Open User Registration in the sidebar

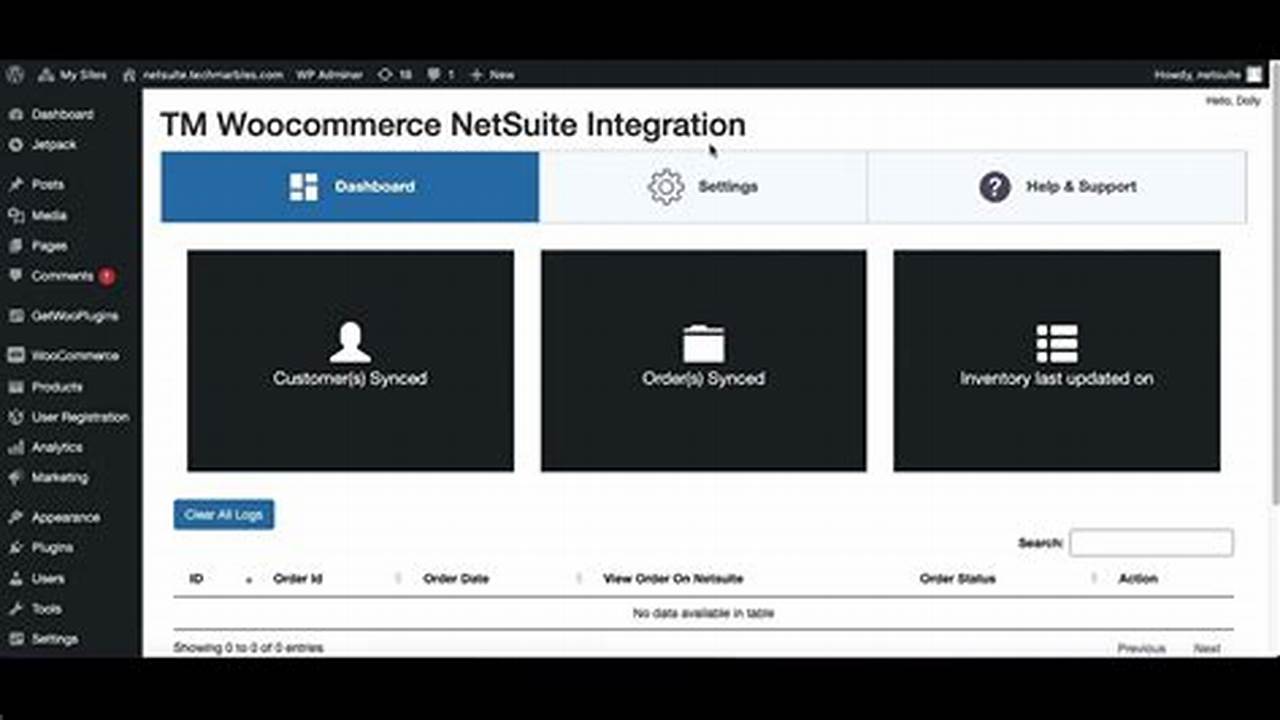coord(70,417)
